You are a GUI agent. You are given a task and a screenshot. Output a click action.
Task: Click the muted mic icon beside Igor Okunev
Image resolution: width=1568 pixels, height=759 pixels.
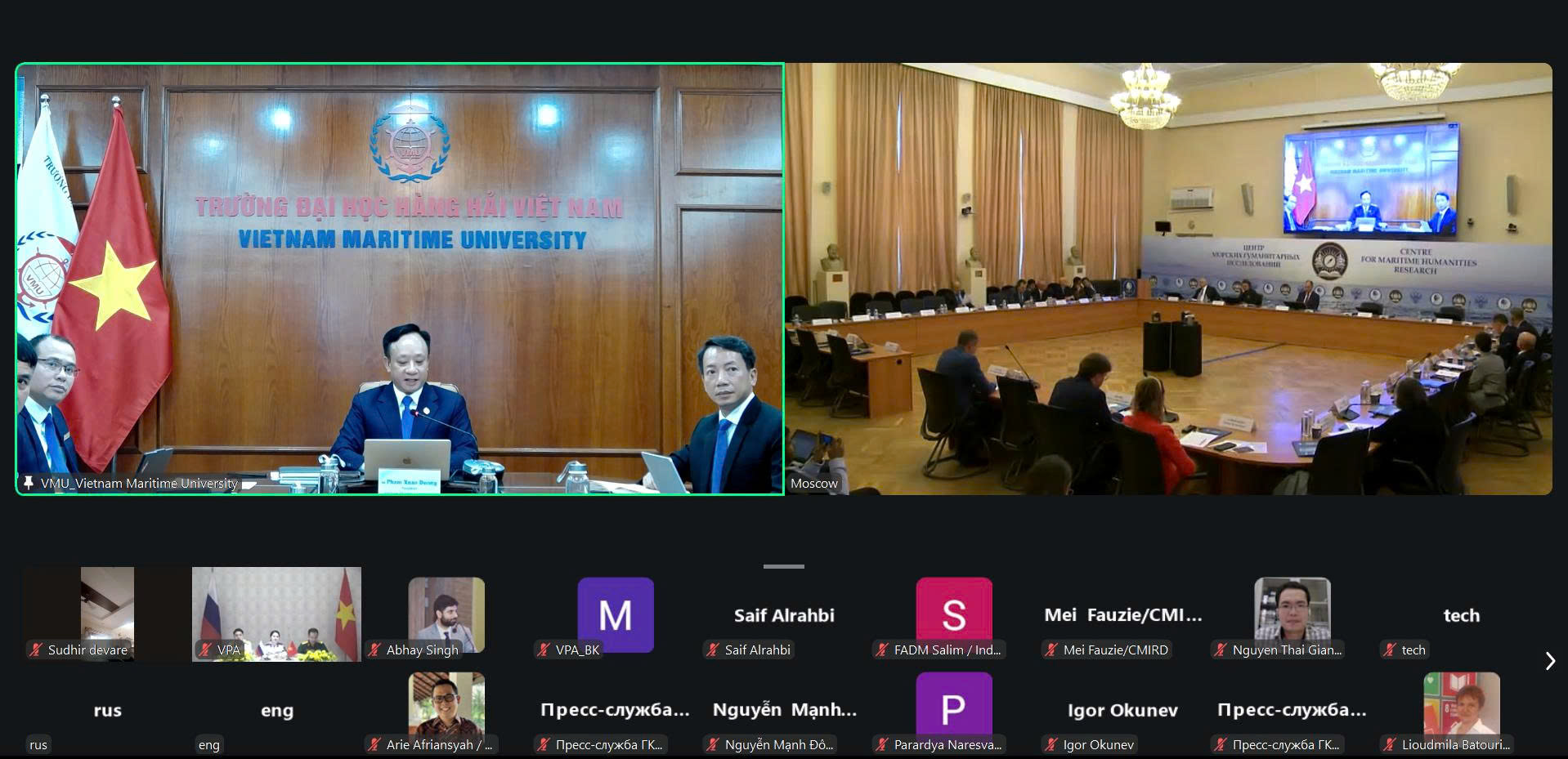(x=1051, y=745)
